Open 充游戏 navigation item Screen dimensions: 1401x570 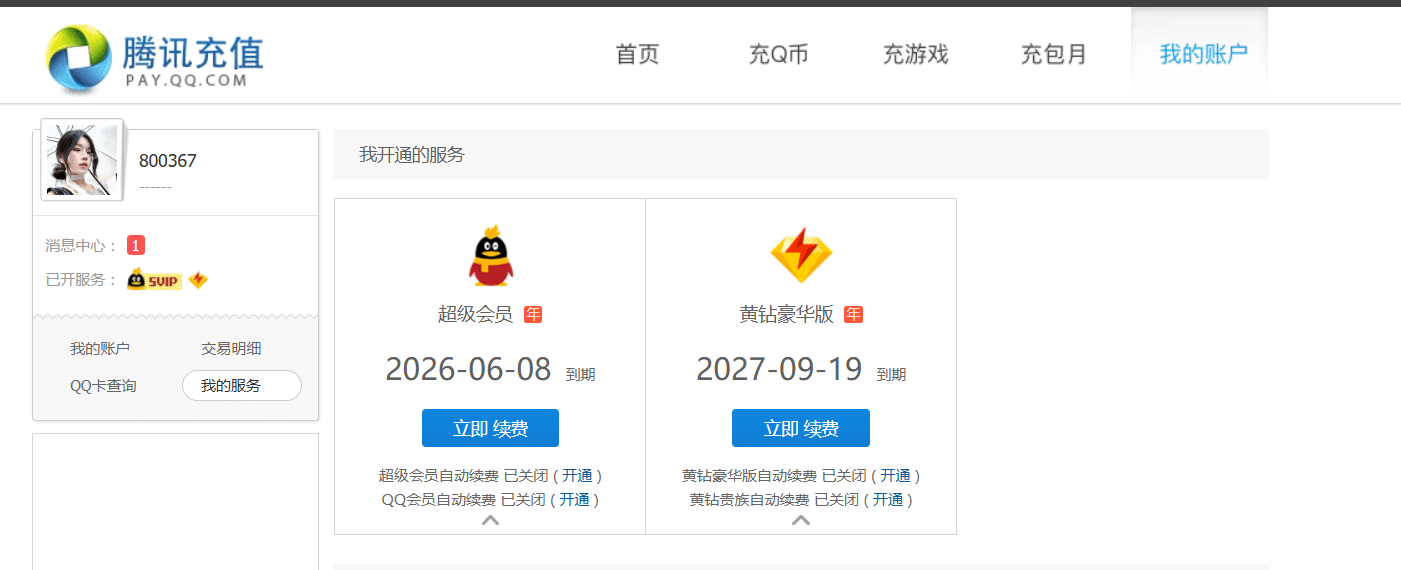(x=915, y=55)
